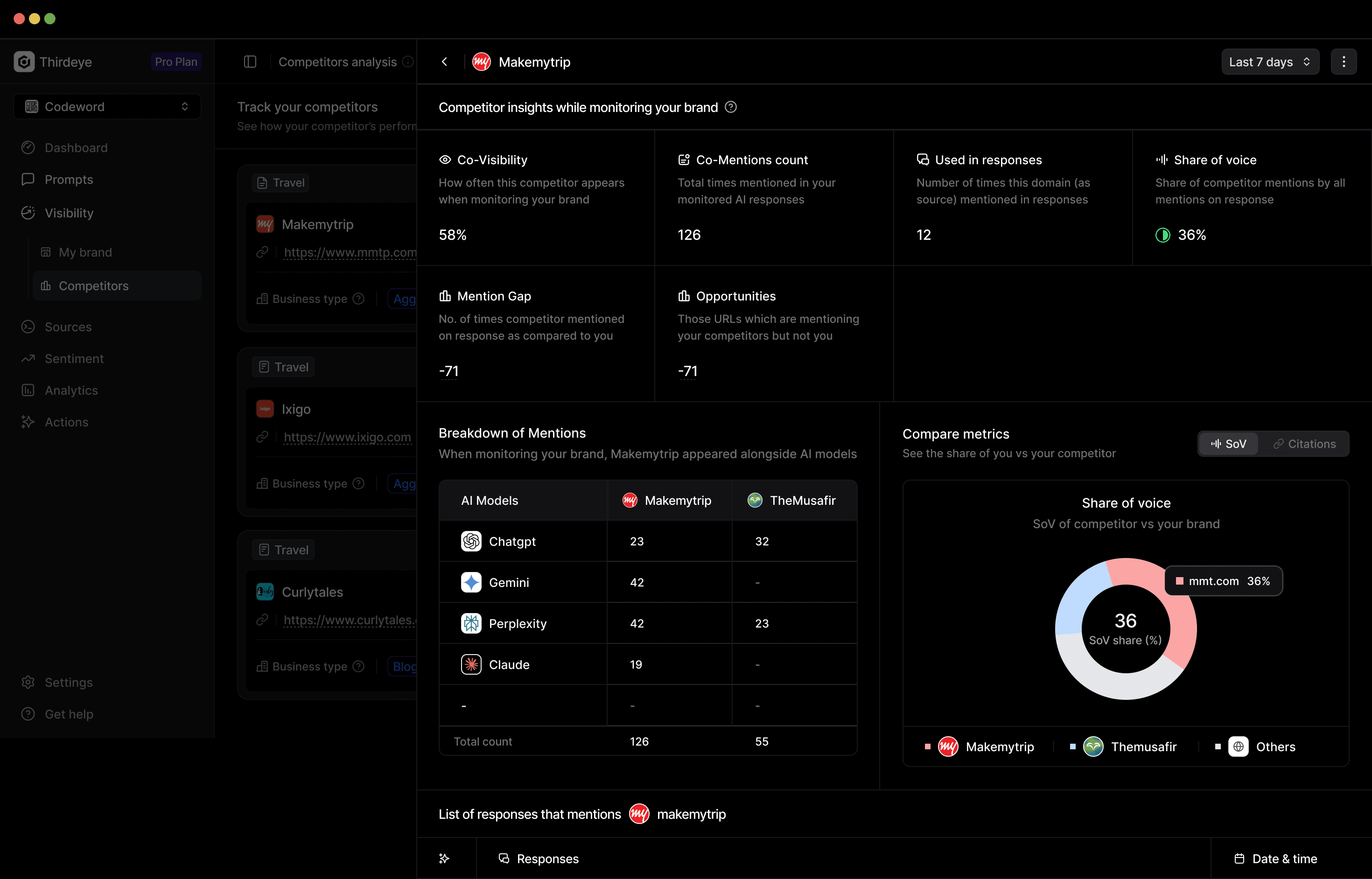The height and width of the screenshot is (879, 1372).
Task: Switch compare metrics to Citations
Action: point(1305,444)
